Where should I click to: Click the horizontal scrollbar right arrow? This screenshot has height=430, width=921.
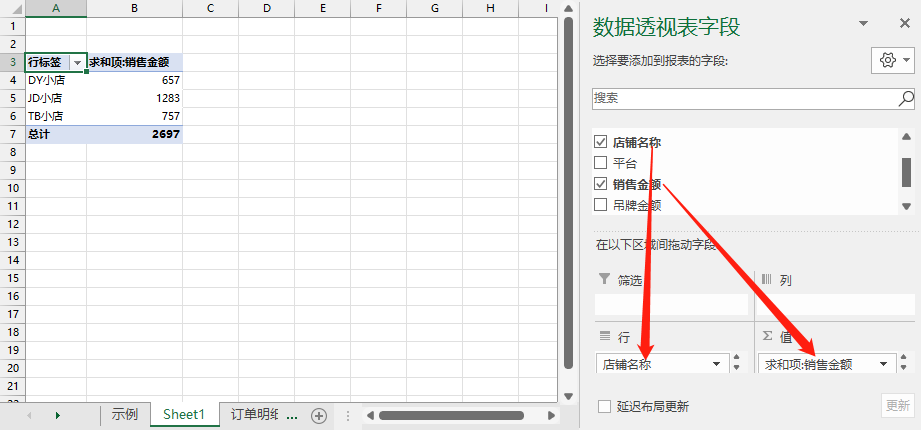click(x=552, y=415)
